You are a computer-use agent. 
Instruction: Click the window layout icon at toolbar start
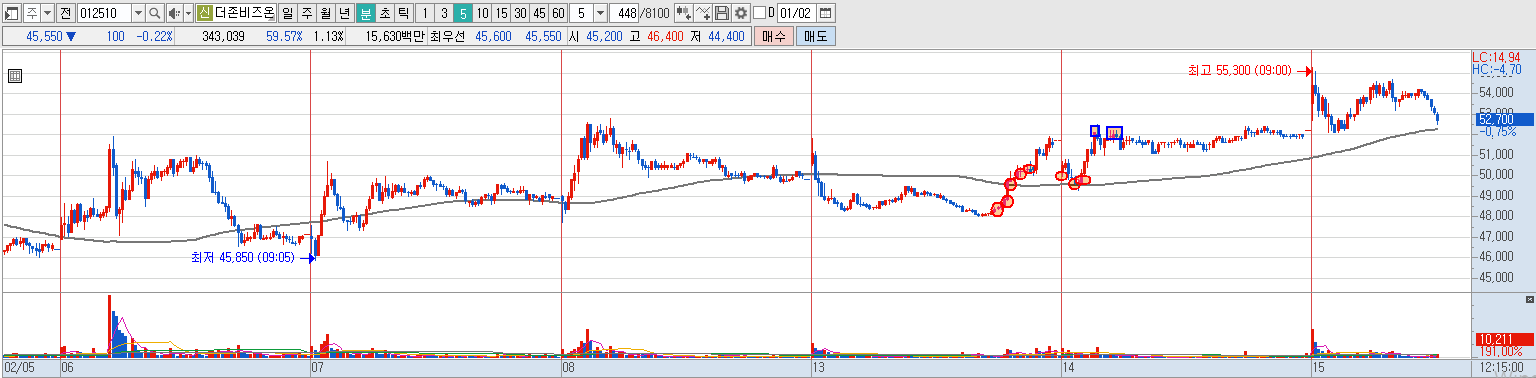pyautogui.click(x=11, y=13)
